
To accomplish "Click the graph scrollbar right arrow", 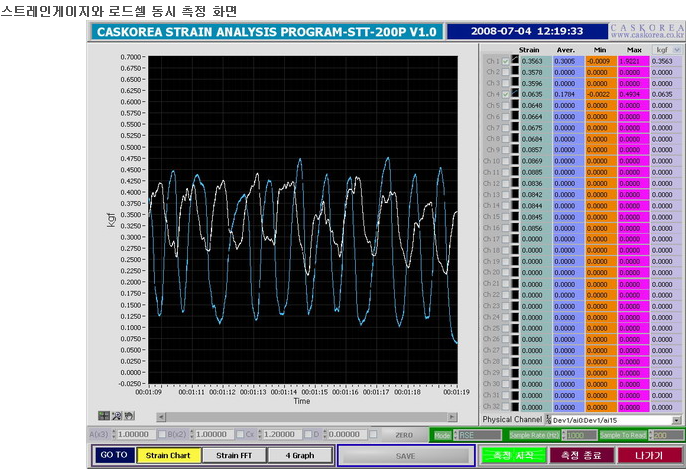I will tap(452, 417).
